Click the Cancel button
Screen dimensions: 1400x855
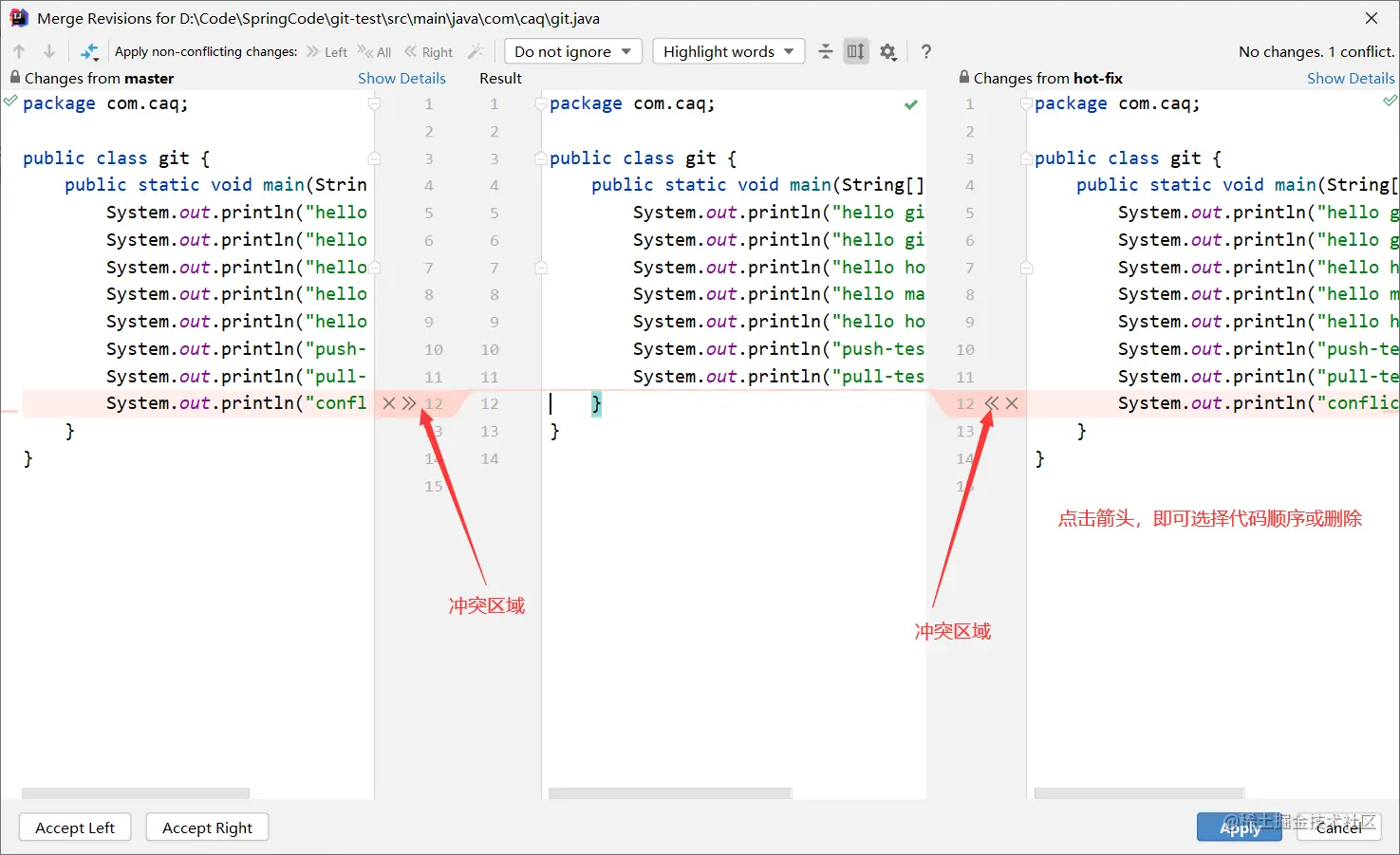point(1338,827)
